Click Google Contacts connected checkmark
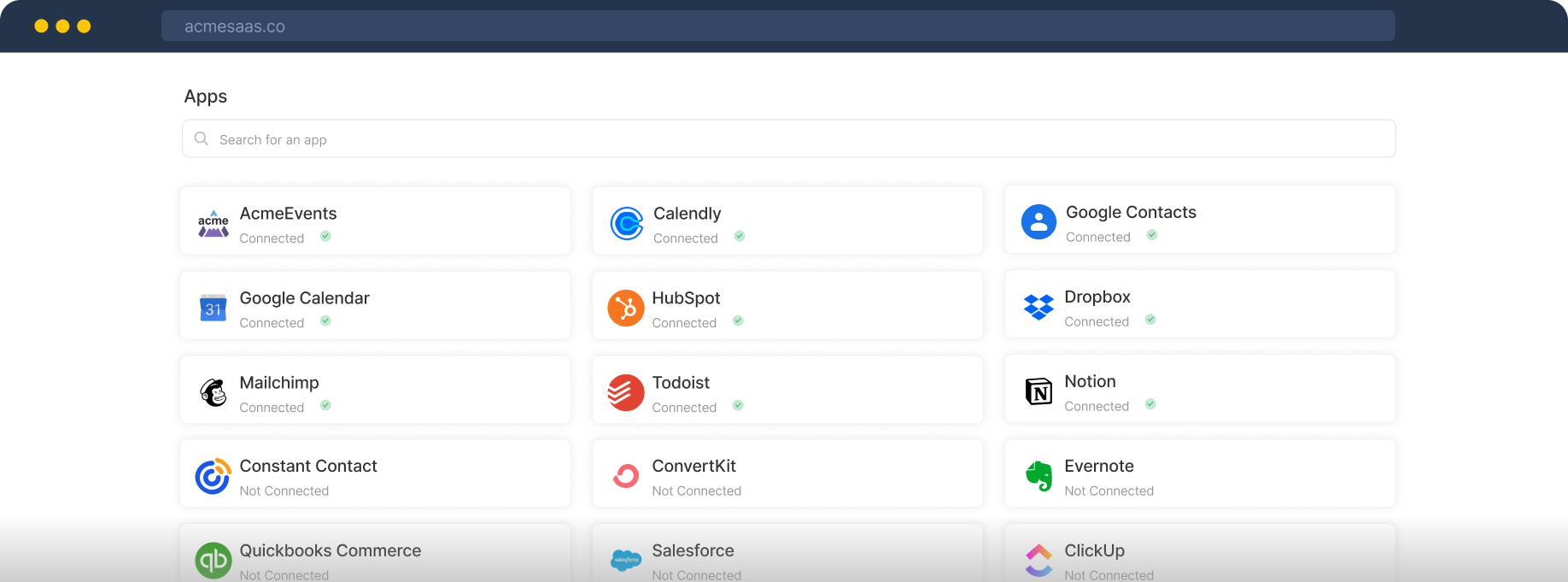 click(x=1152, y=235)
